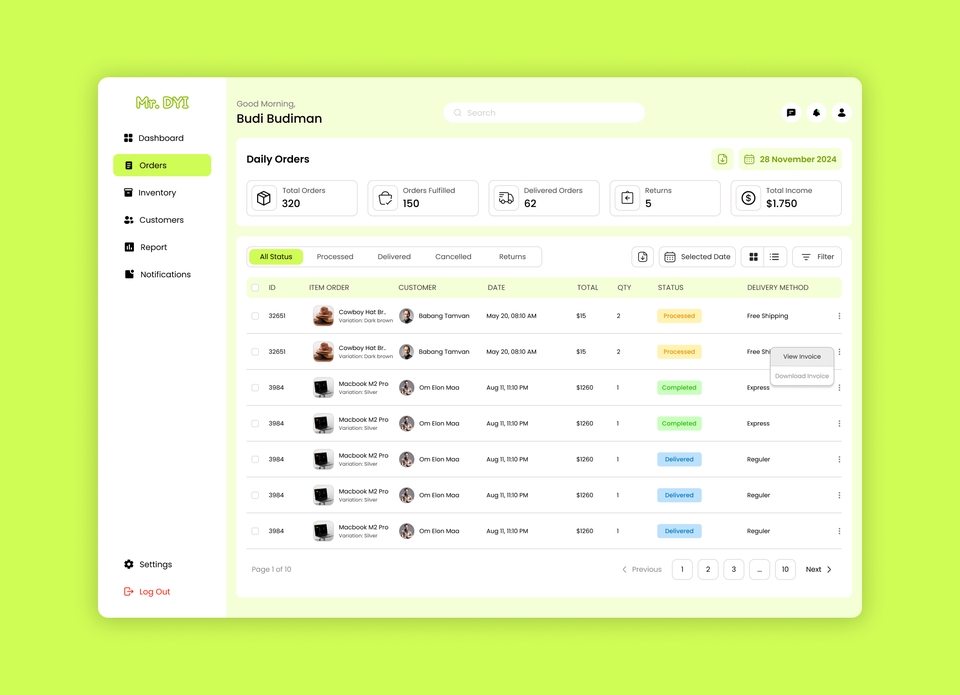Image resolution: width=960 pixels, height=695 pixels.
Task: Click inside the Search field
Action: [543, 112]
